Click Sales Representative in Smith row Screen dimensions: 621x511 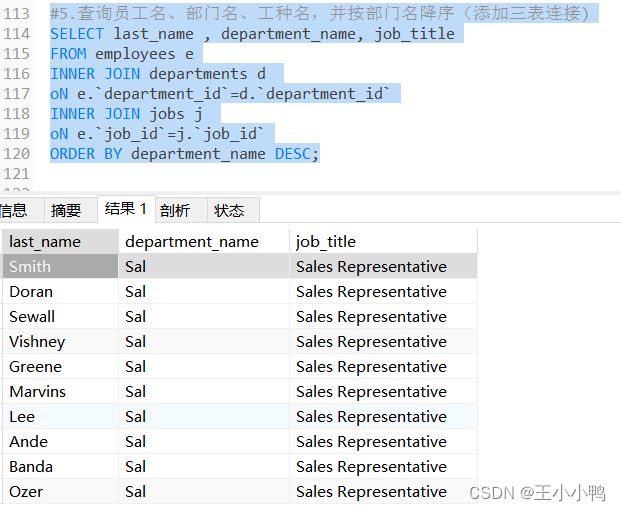(x=383, y=266)
